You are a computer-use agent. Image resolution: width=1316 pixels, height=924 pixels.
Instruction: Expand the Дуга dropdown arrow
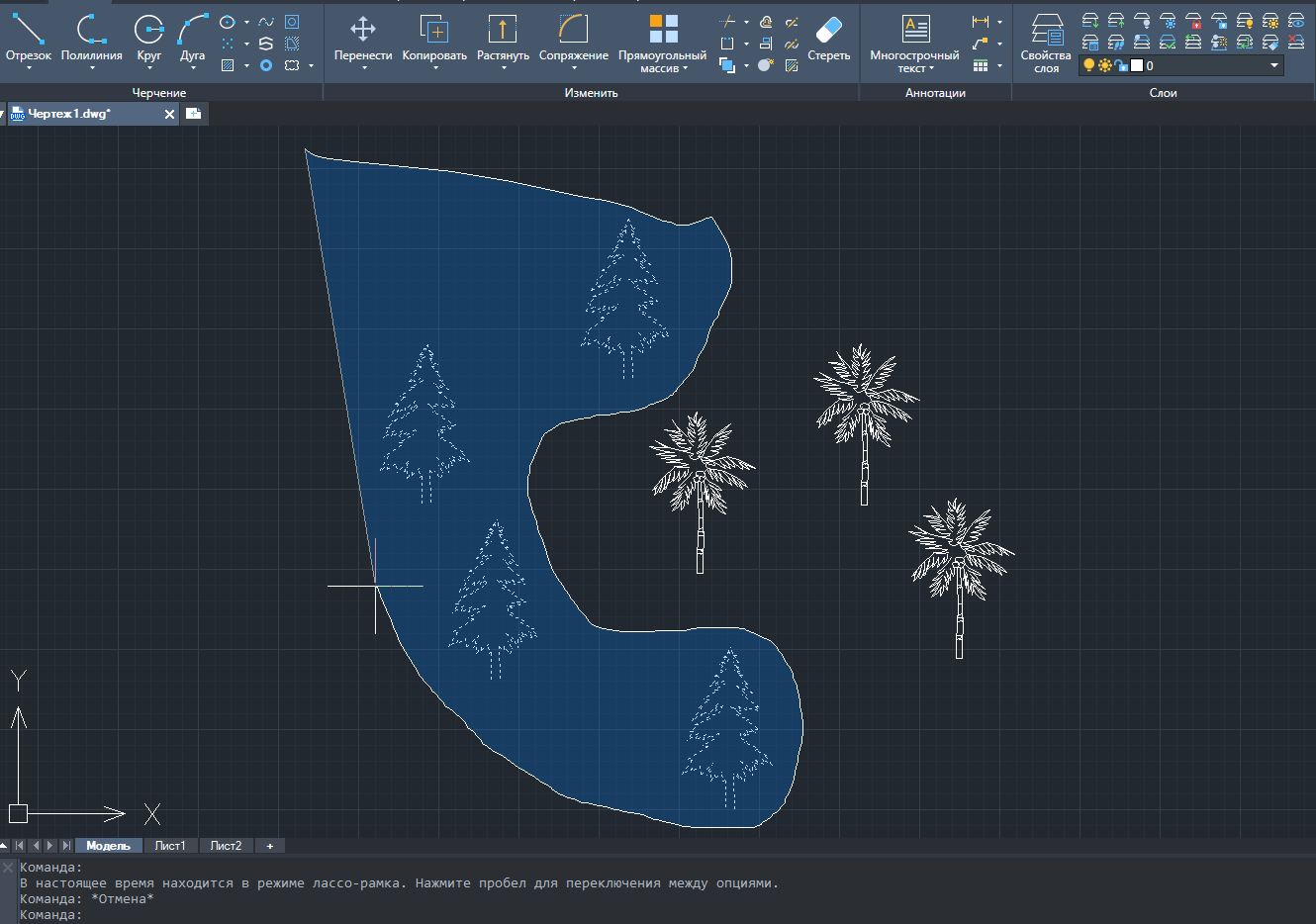tap(192, 68)
